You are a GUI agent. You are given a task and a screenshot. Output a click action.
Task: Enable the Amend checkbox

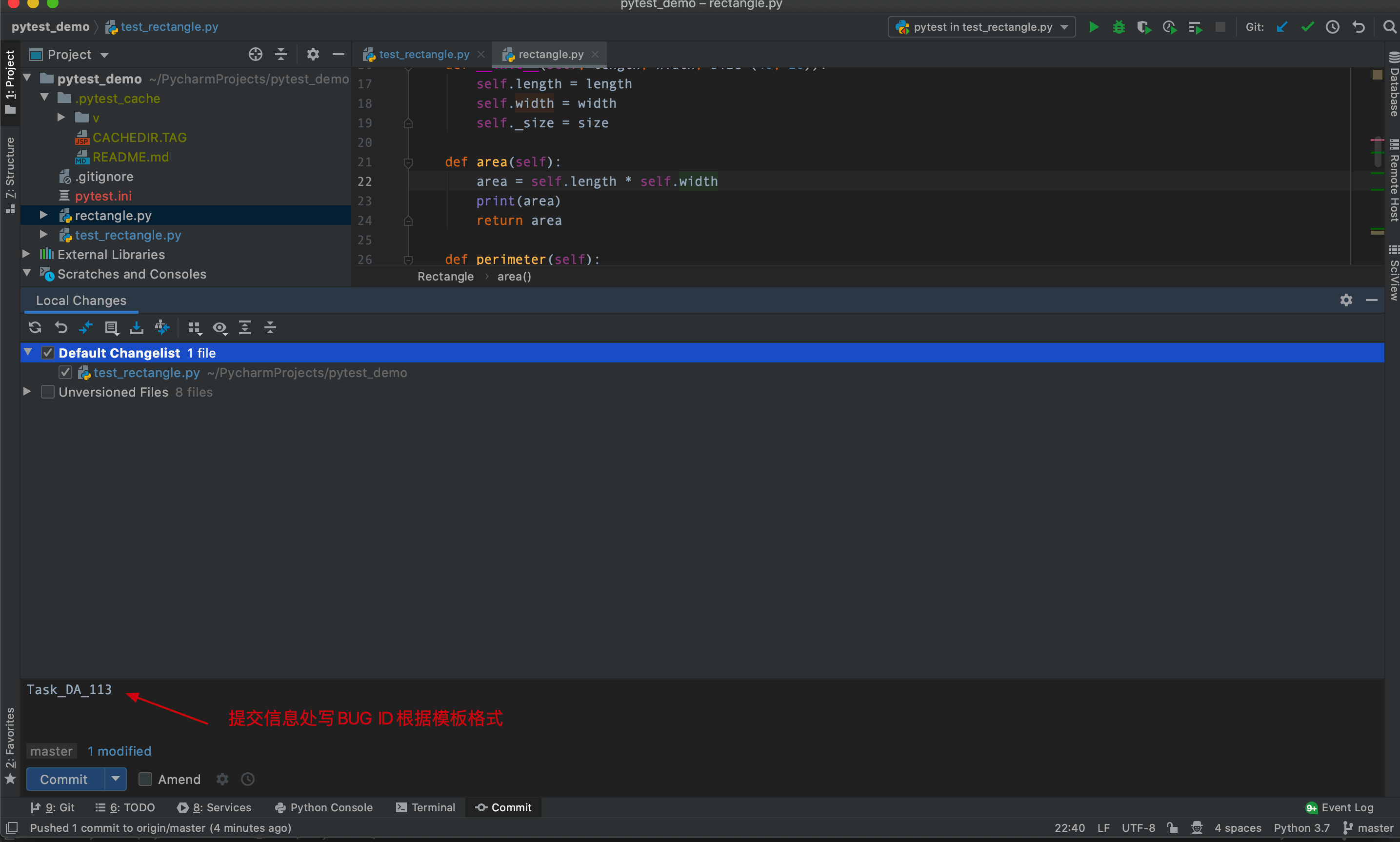[x=145, y=779]
